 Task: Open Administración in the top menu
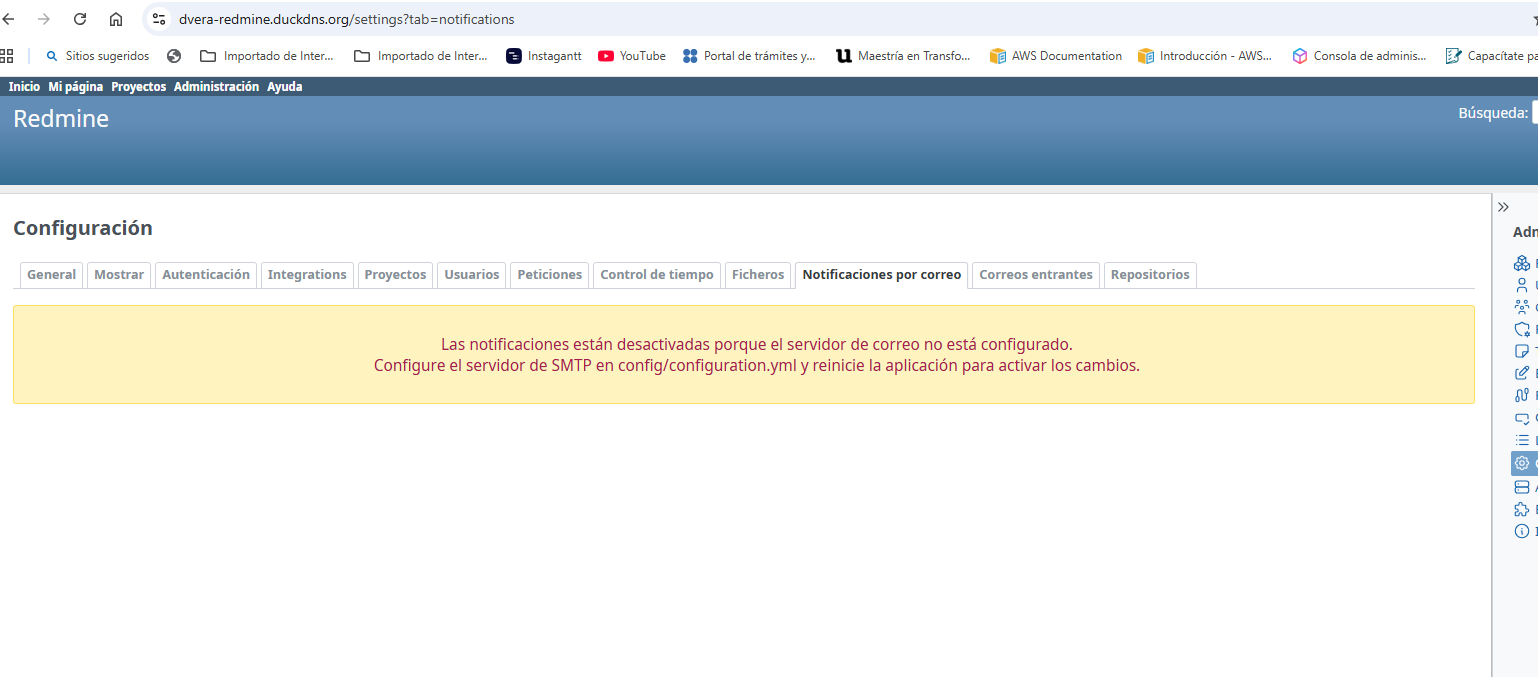point(216,87)
